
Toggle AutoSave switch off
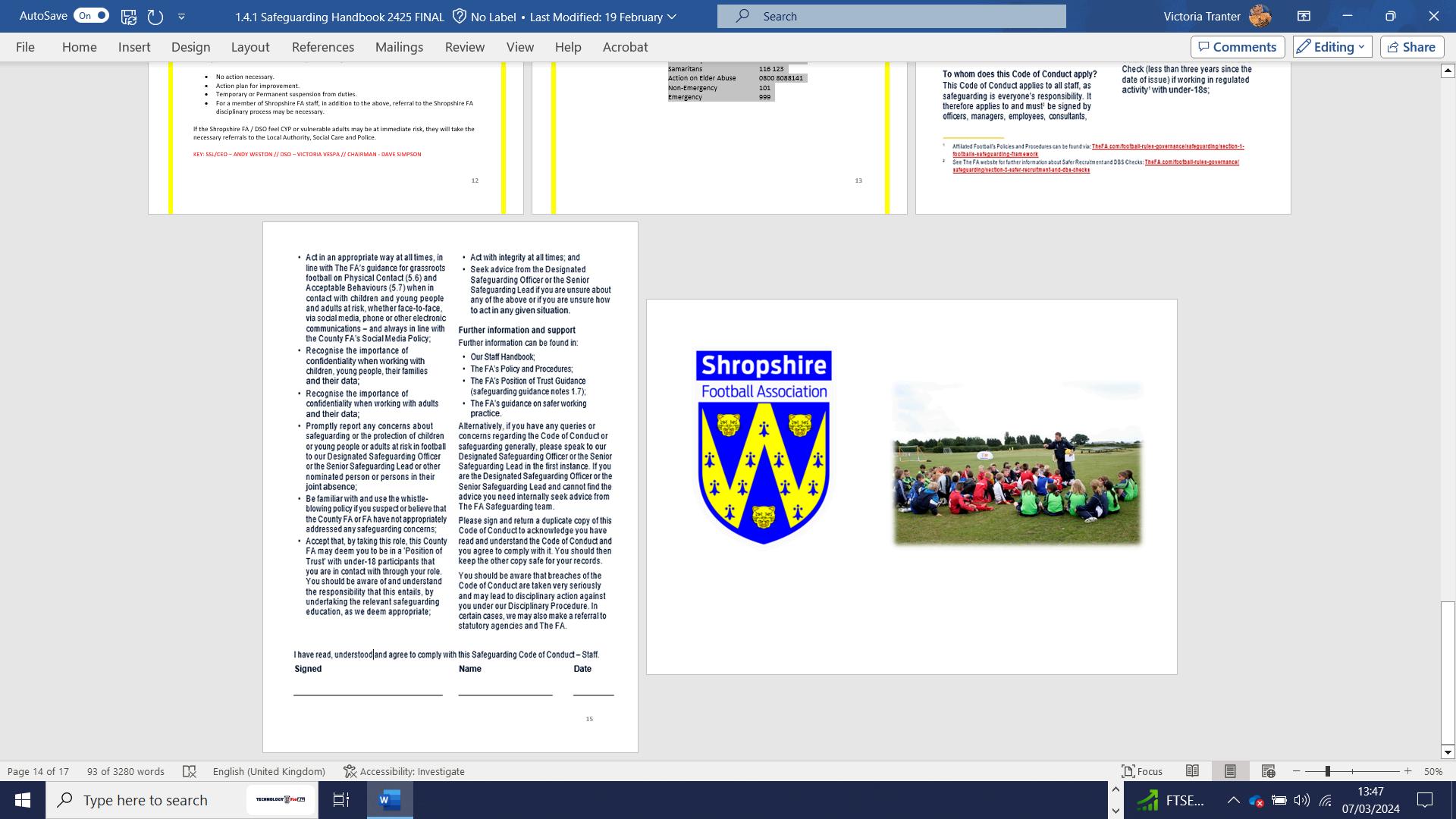coord(91,16)
